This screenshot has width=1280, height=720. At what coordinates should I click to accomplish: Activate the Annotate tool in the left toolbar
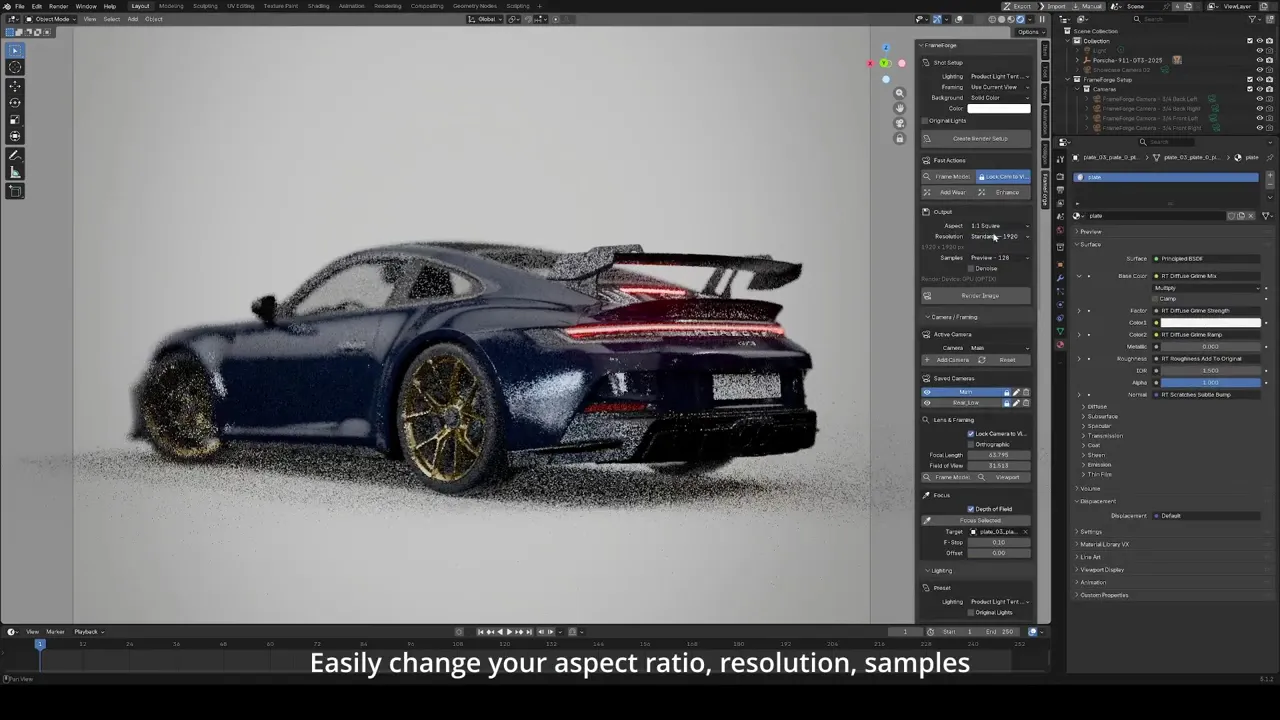15,156
